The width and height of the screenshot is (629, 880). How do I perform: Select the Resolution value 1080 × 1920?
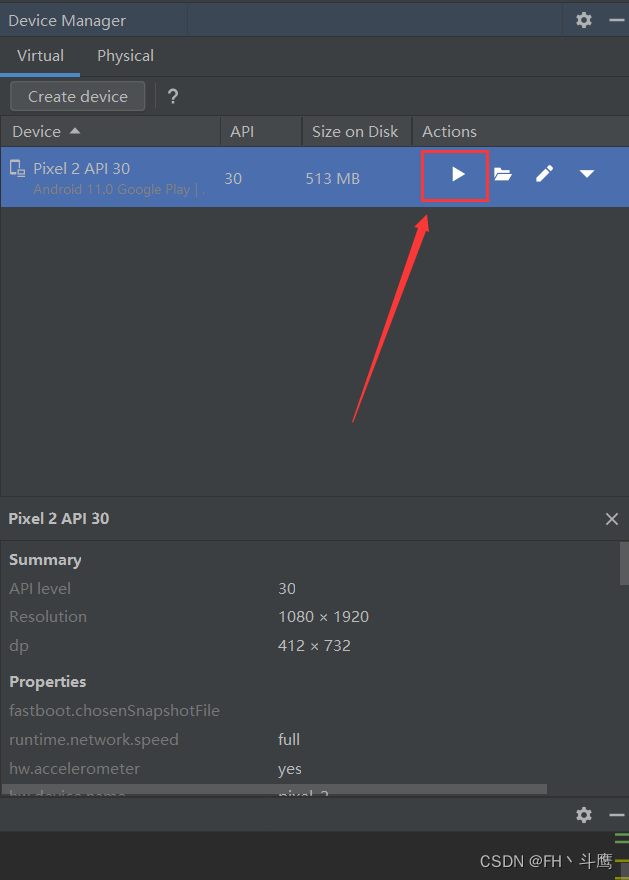[323, 617]
